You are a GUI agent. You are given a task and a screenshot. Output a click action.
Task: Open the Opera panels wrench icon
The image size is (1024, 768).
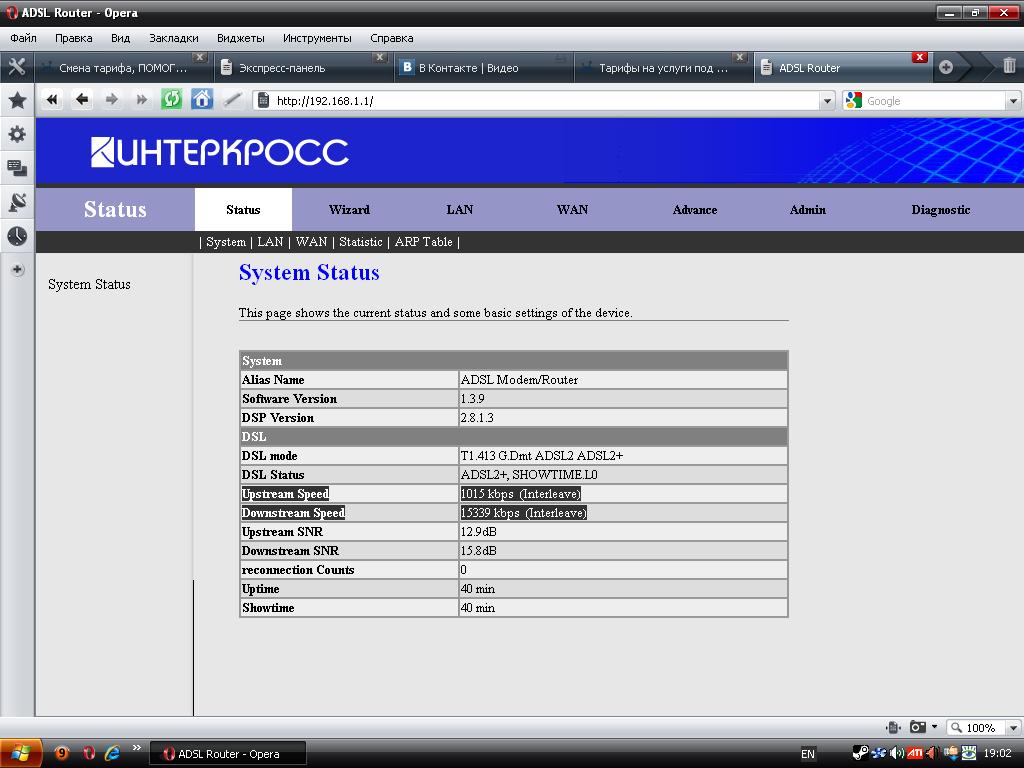(x=17, y=67)
